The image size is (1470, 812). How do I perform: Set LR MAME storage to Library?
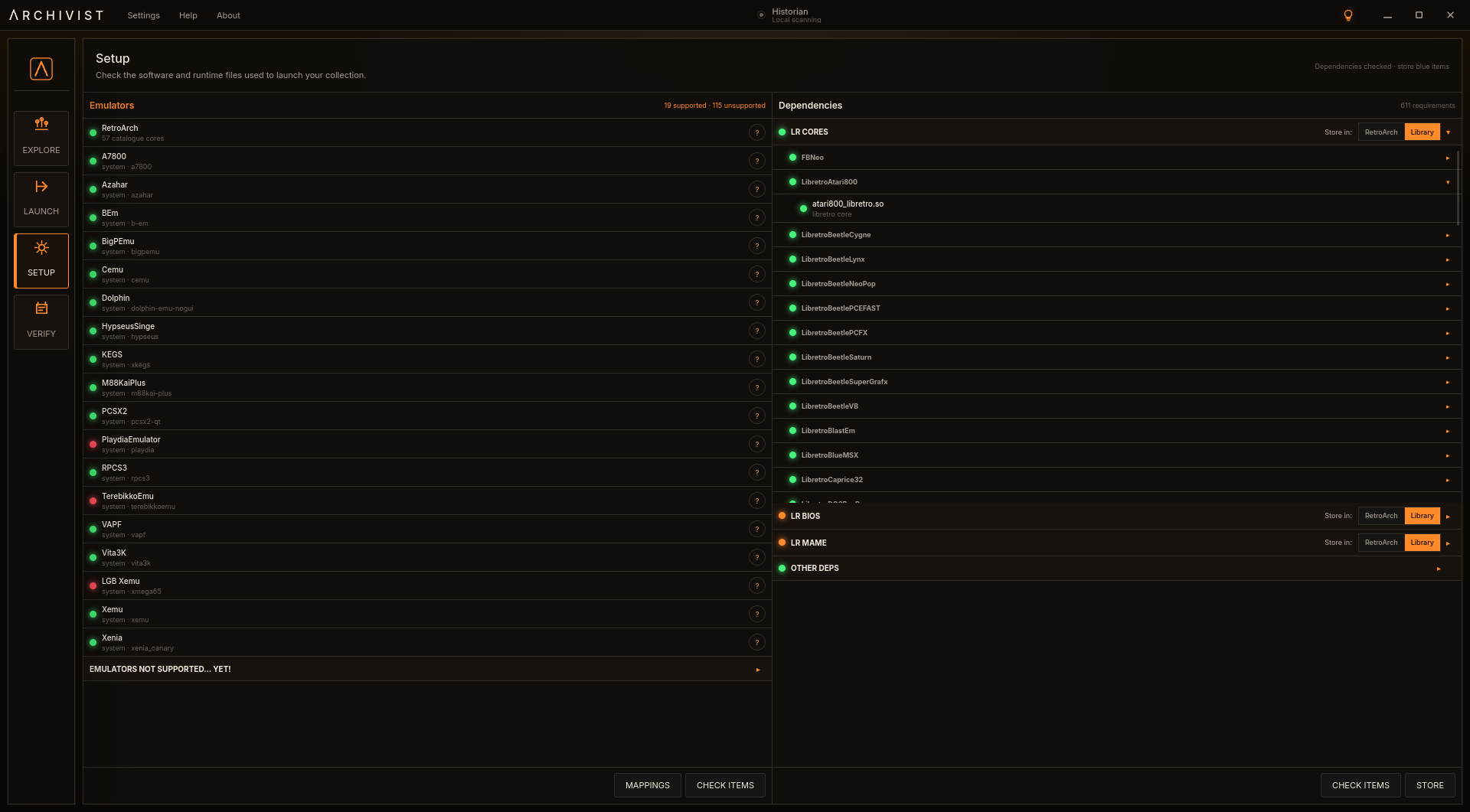(x=1422, y=543)
